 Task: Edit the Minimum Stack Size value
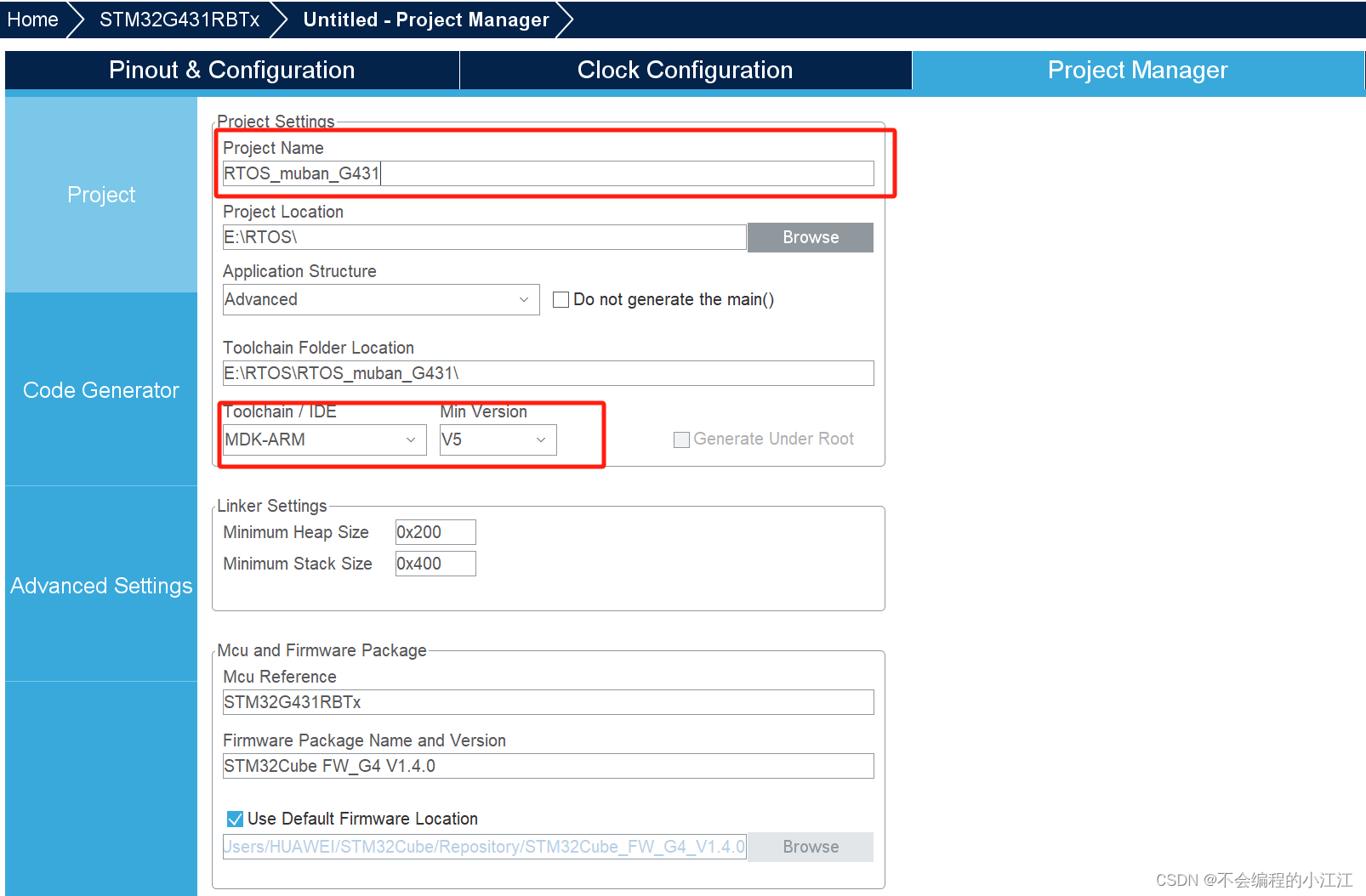[435, 564]
